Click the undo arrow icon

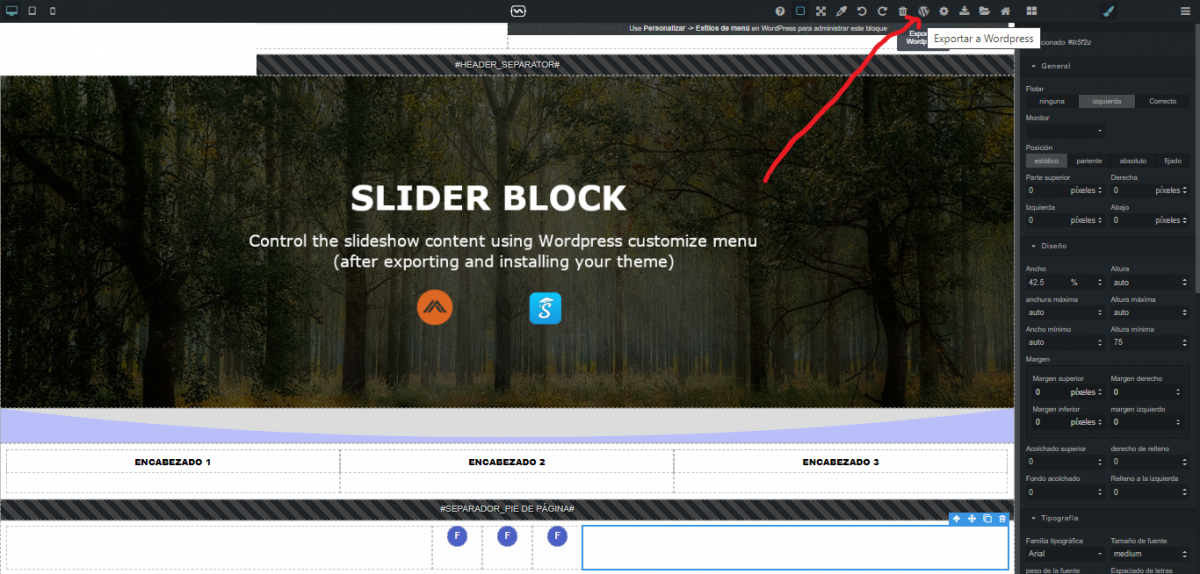(861, 11)
